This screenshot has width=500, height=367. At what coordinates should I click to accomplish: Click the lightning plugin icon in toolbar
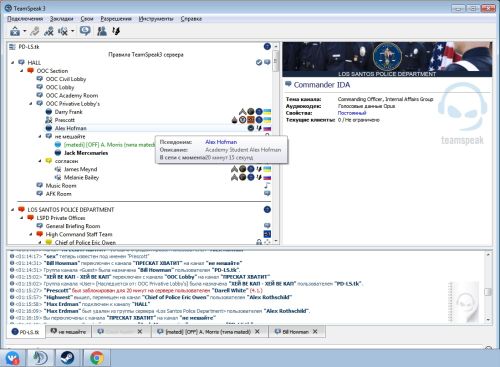click(116, 31)
